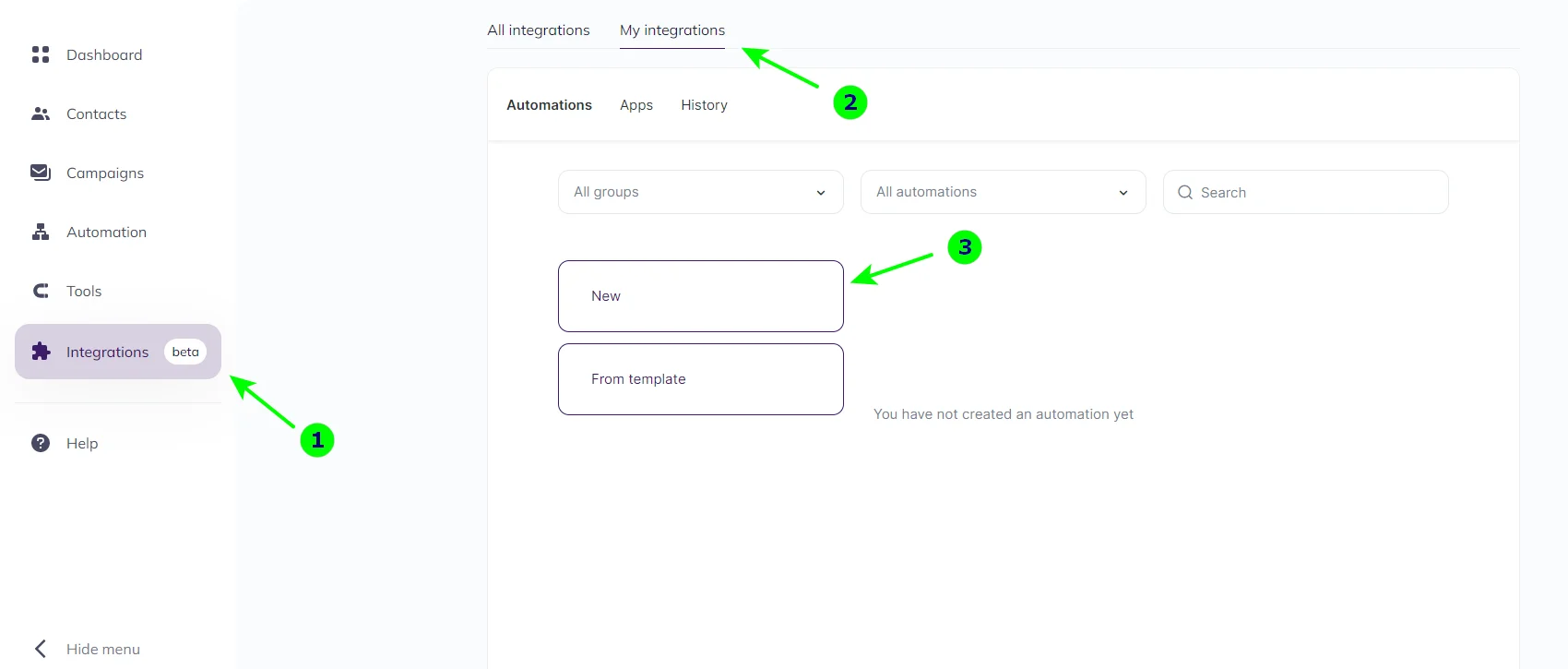This screenshot has width=1568, height=669.
Task: Click the New automation button
Action: click(700, 295)
